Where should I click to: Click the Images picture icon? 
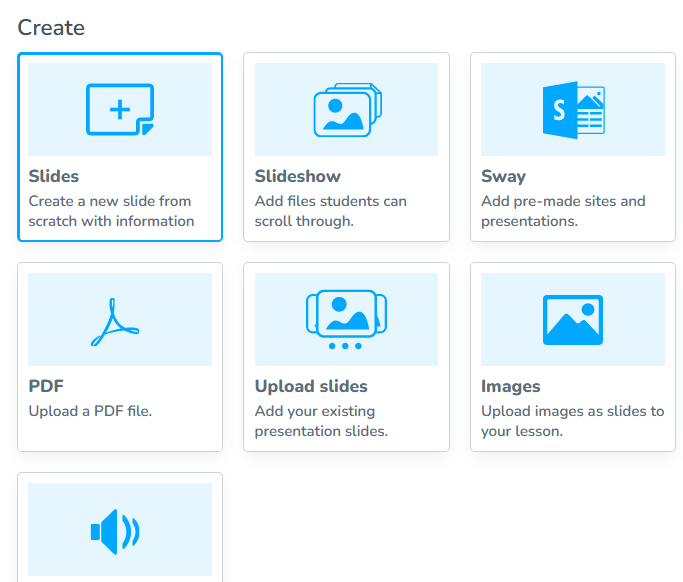(572, 320)
